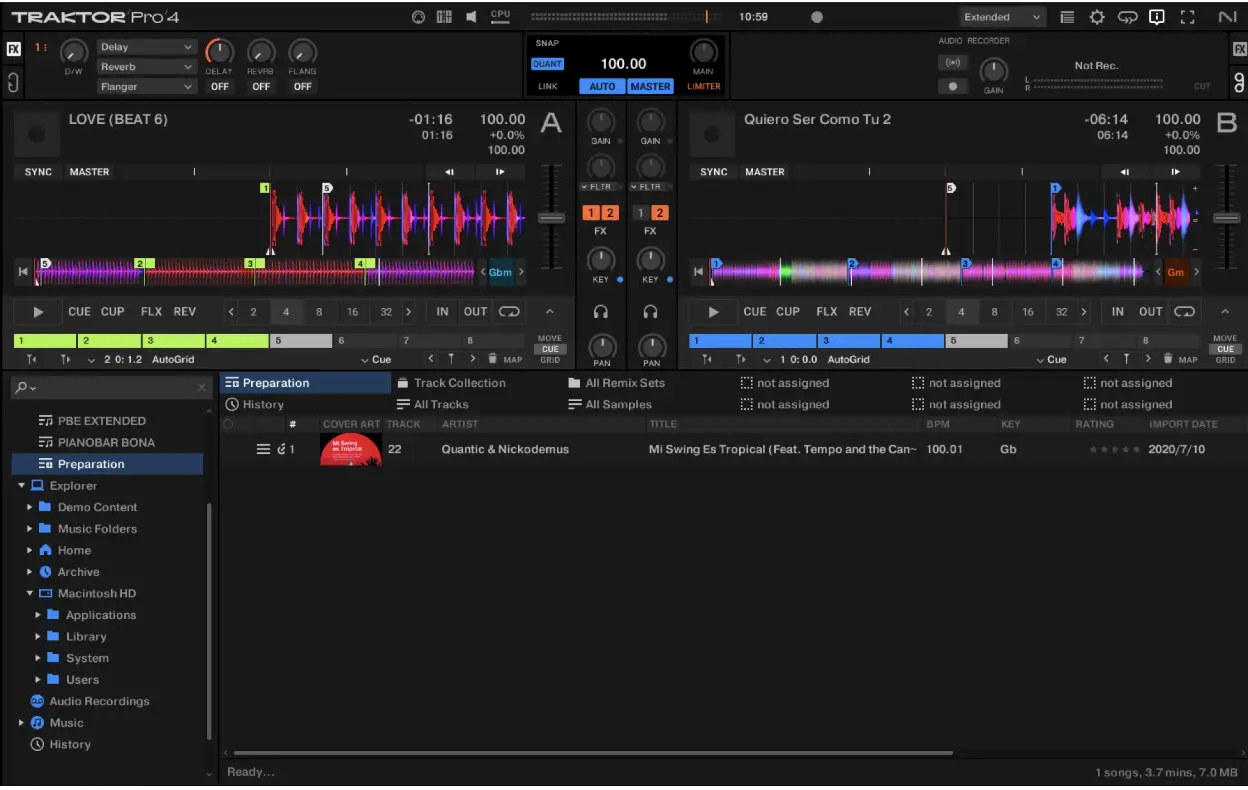The height and width of the screenshot is (790, 1248).
Task: Click the MIDI controller indicator icon
Action: [418, 17]
